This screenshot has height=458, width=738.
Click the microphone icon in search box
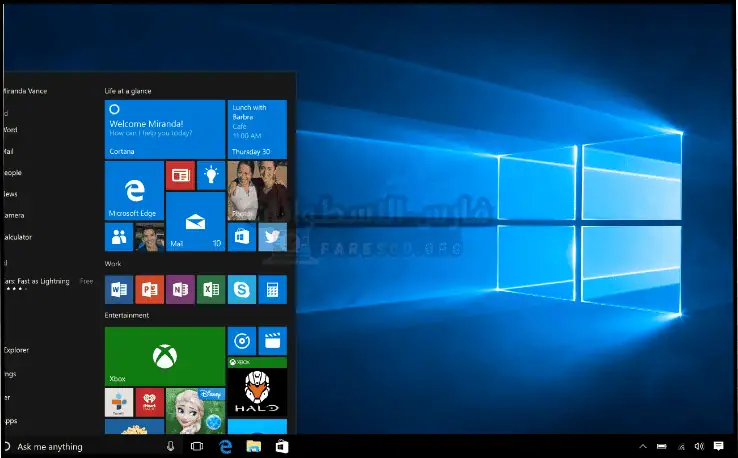coord(171,446)
